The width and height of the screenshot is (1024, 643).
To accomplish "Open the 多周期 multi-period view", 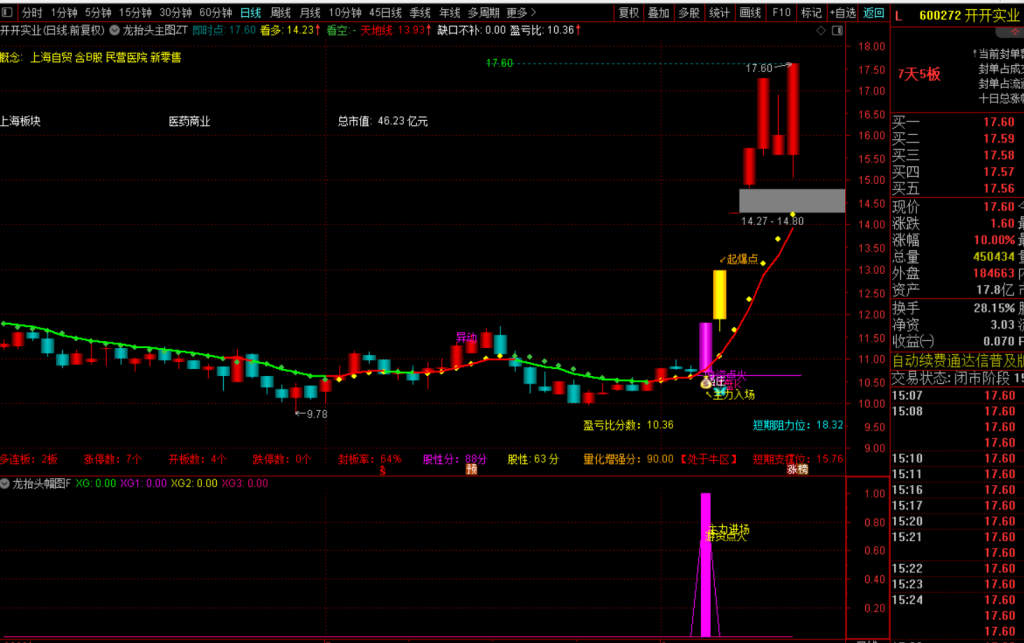I will (x=483, y=12).
